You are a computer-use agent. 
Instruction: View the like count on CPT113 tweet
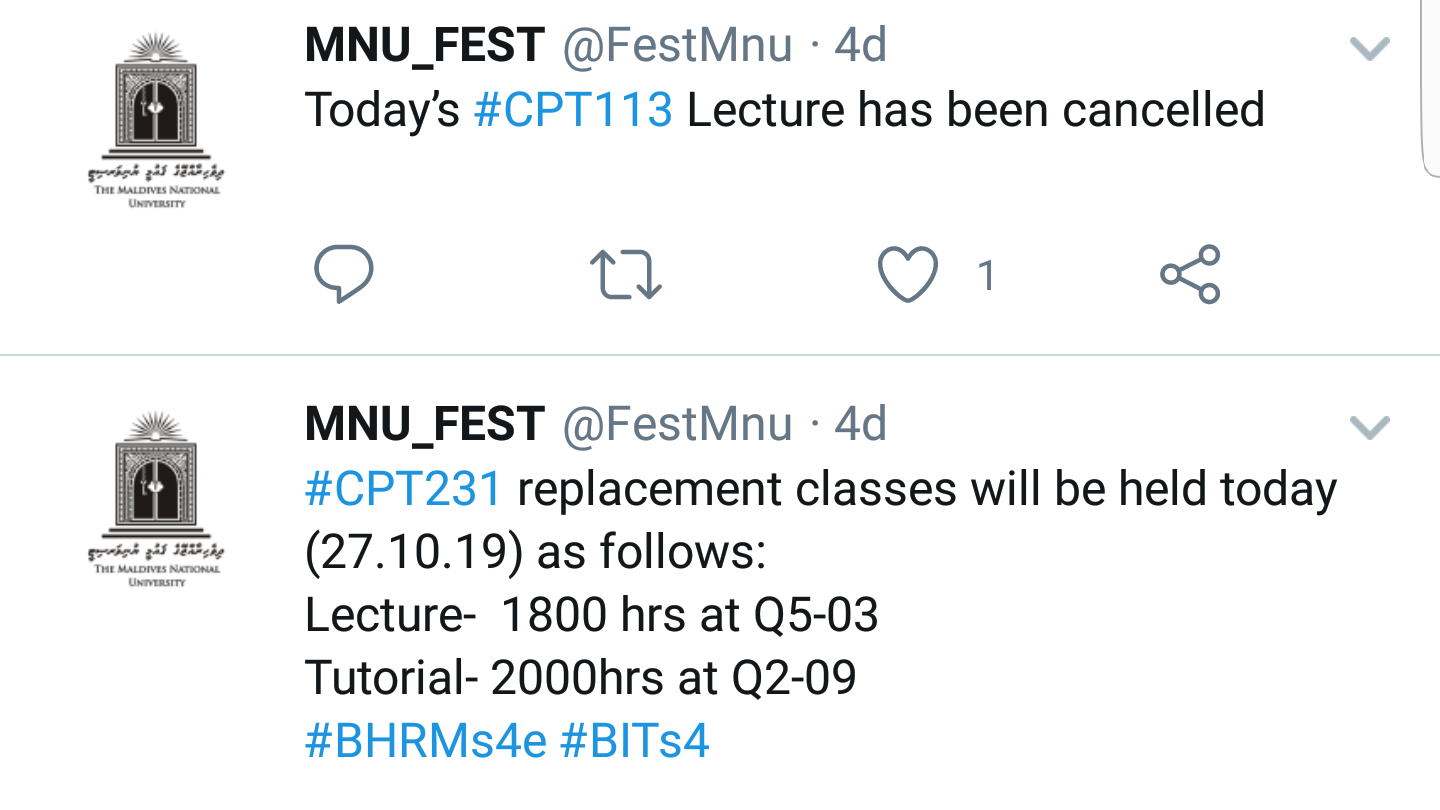coord(986,275)
